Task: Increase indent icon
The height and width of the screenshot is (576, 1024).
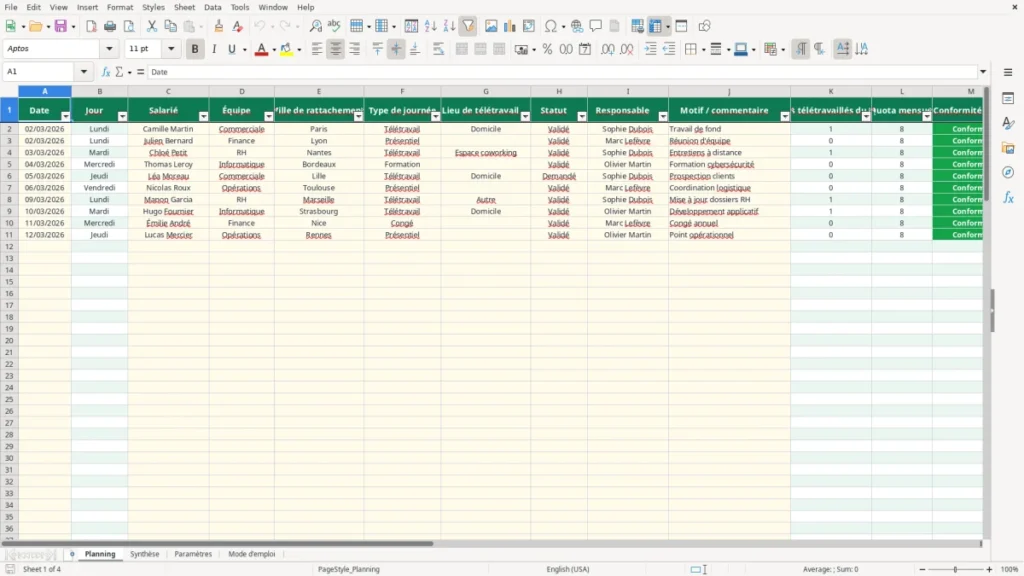Action: [x=650, y=49]
